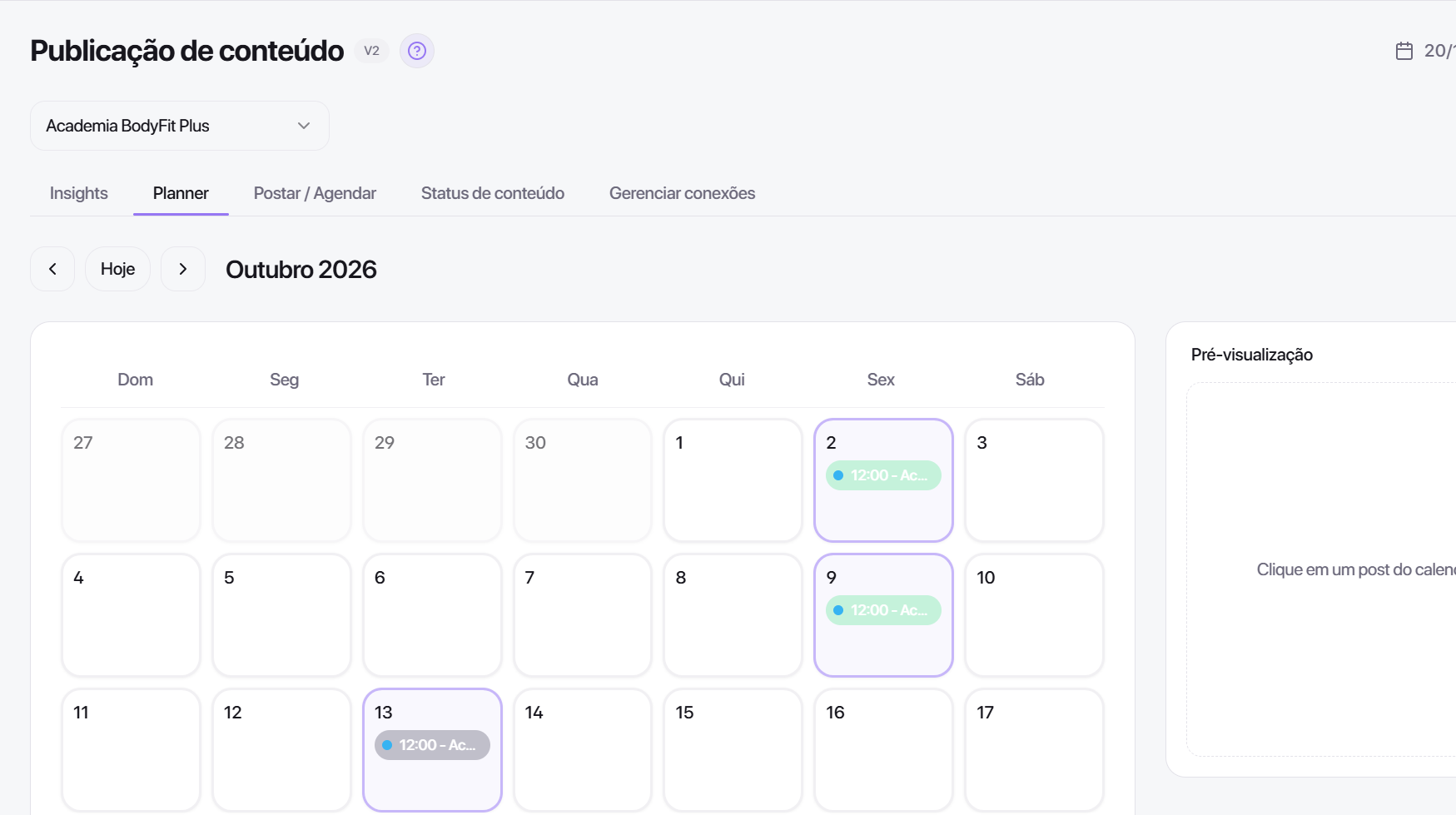
Task: Click previous-month day 28 cell
Action: 281,480
